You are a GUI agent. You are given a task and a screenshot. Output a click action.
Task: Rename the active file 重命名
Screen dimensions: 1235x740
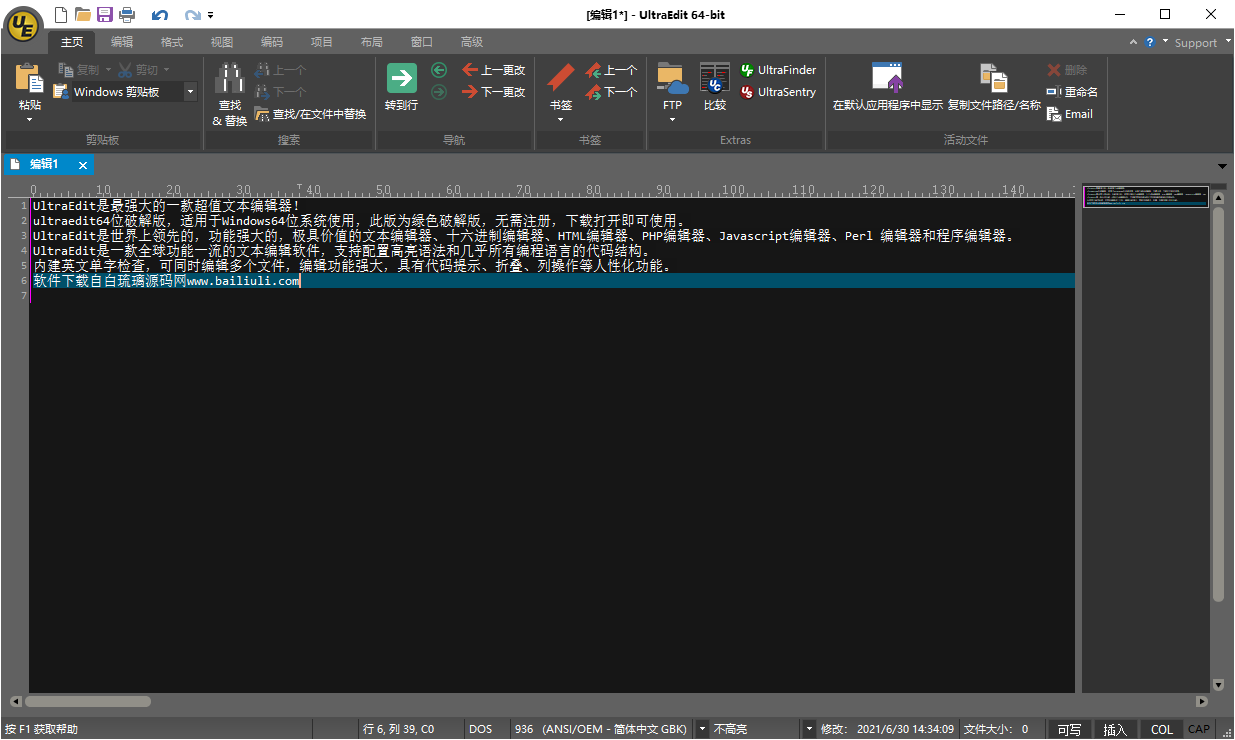pyautogui.click(x=1072, y=92)
